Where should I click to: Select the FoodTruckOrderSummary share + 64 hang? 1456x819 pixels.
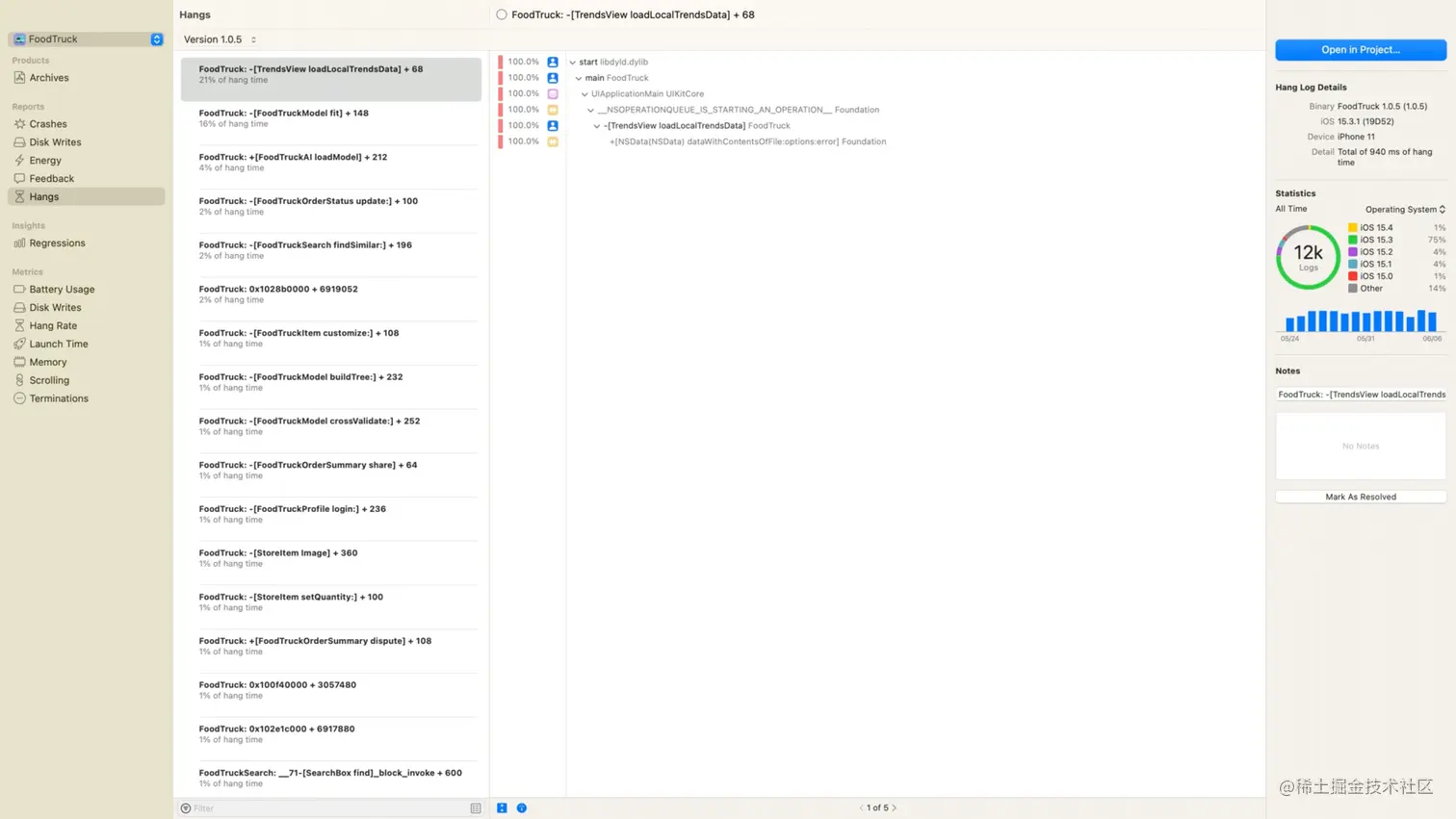331,470
